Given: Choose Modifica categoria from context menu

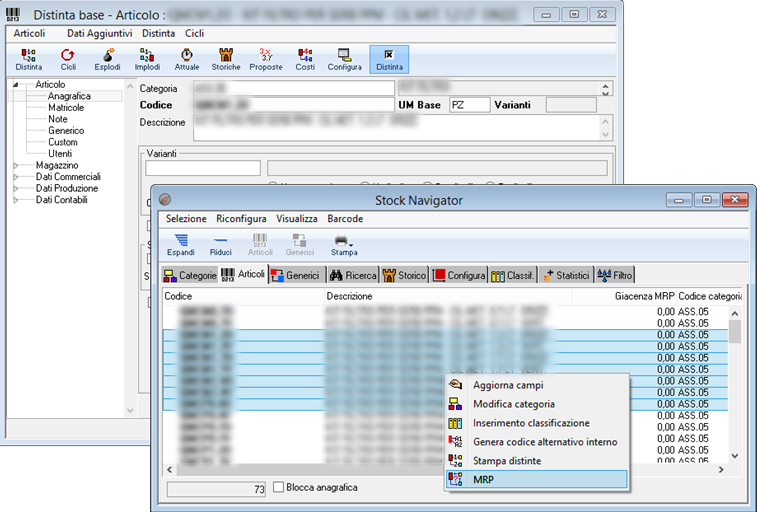Looking at the screenshot, I should [536, 403].
